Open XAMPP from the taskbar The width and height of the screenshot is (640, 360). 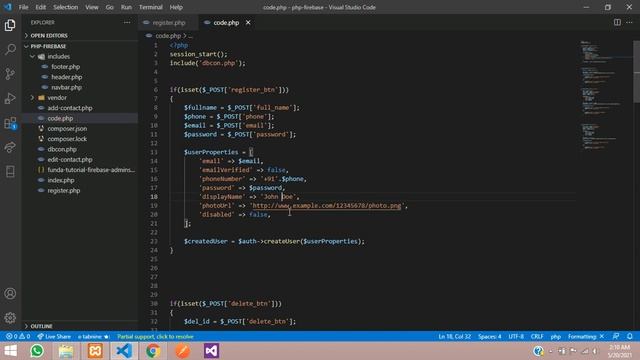point(95,351)
